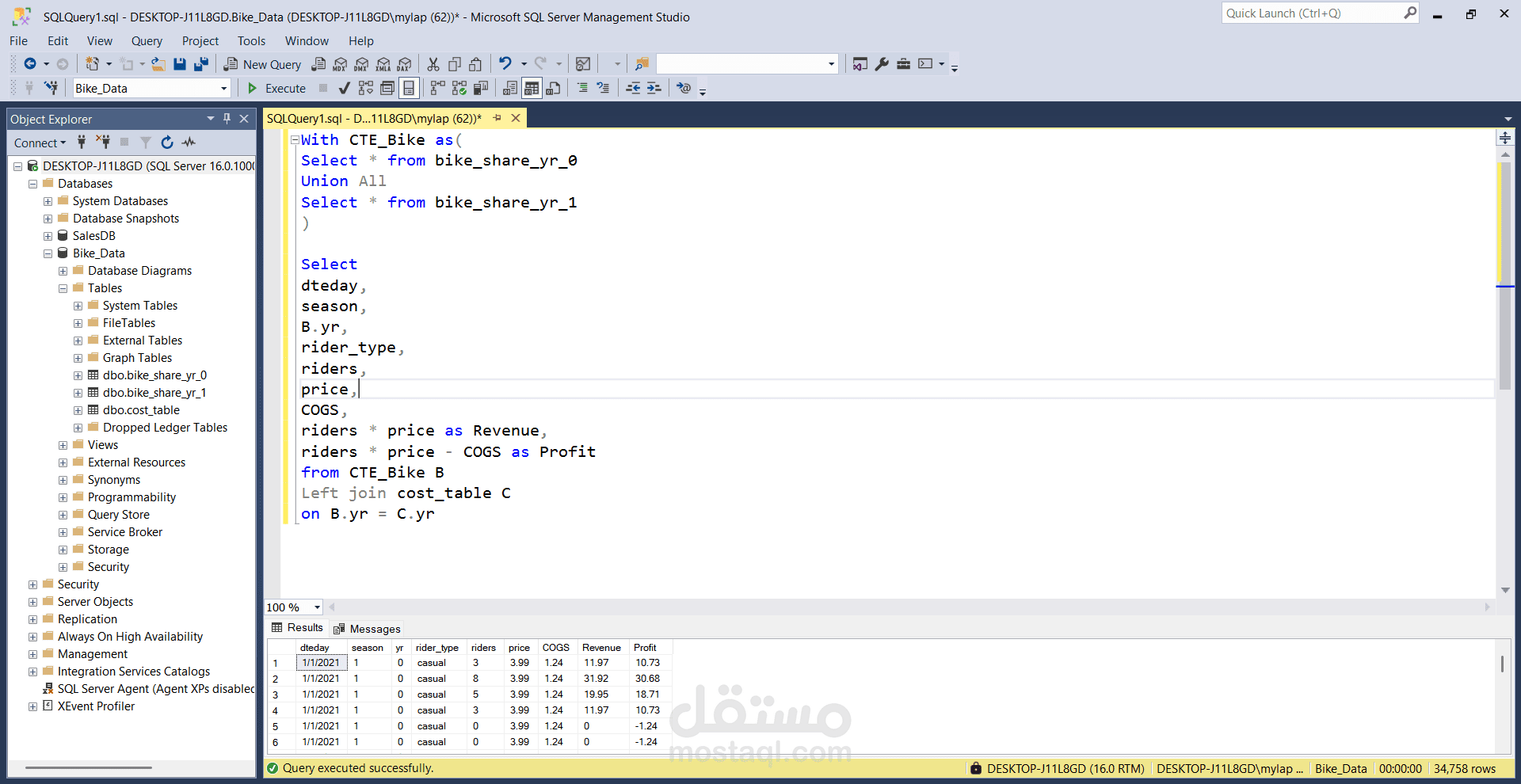Select dbo.bike_share_yr_1 table in tree

click(x=154, y=393)
